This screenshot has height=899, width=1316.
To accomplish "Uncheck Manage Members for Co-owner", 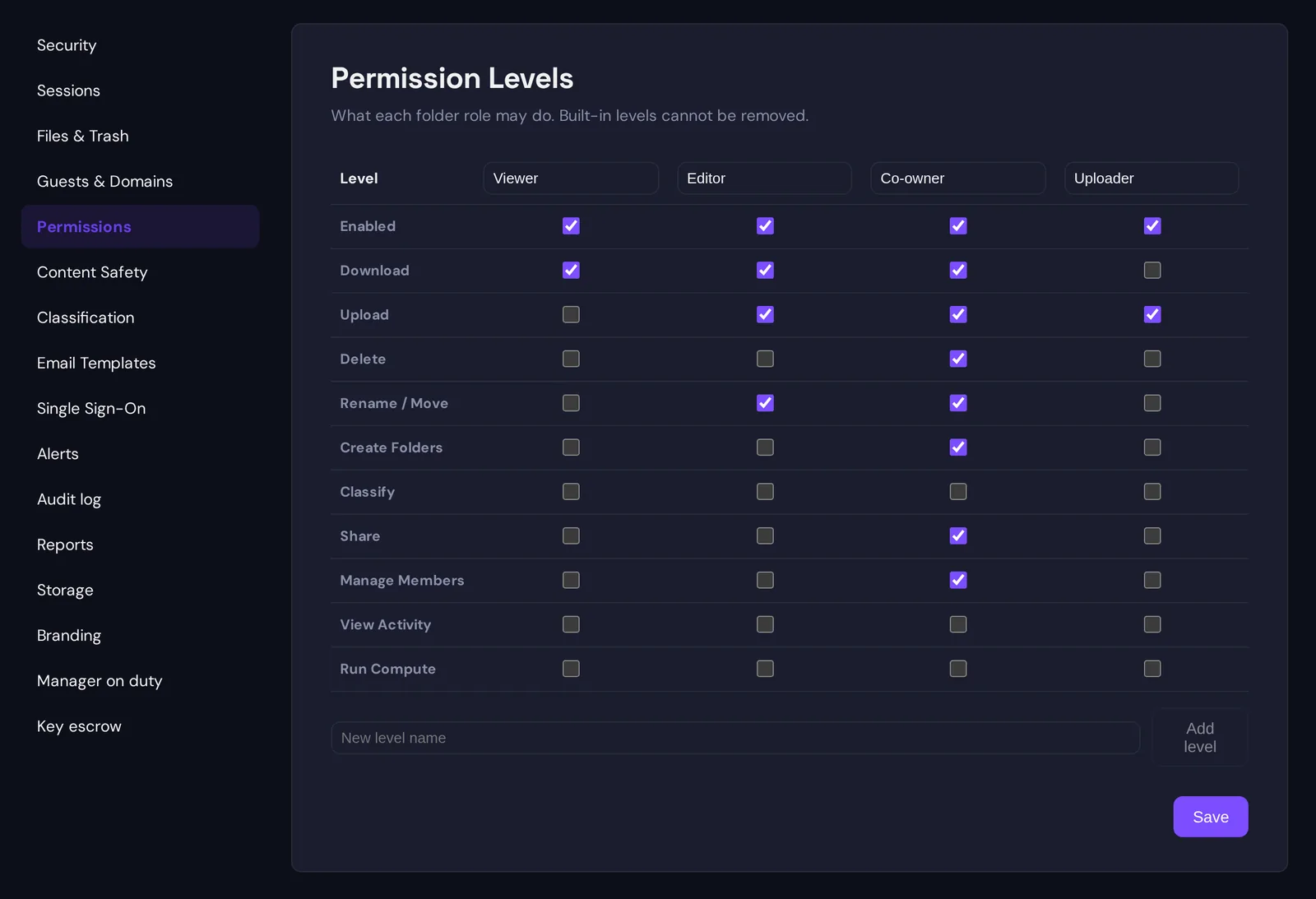I will tap(958, 581).
